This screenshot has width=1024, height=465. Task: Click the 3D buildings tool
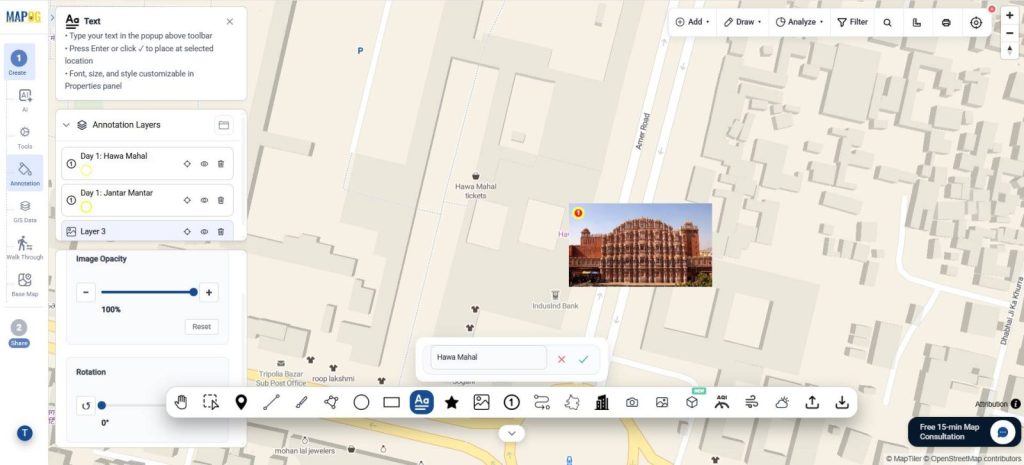(x=602, y=402)
